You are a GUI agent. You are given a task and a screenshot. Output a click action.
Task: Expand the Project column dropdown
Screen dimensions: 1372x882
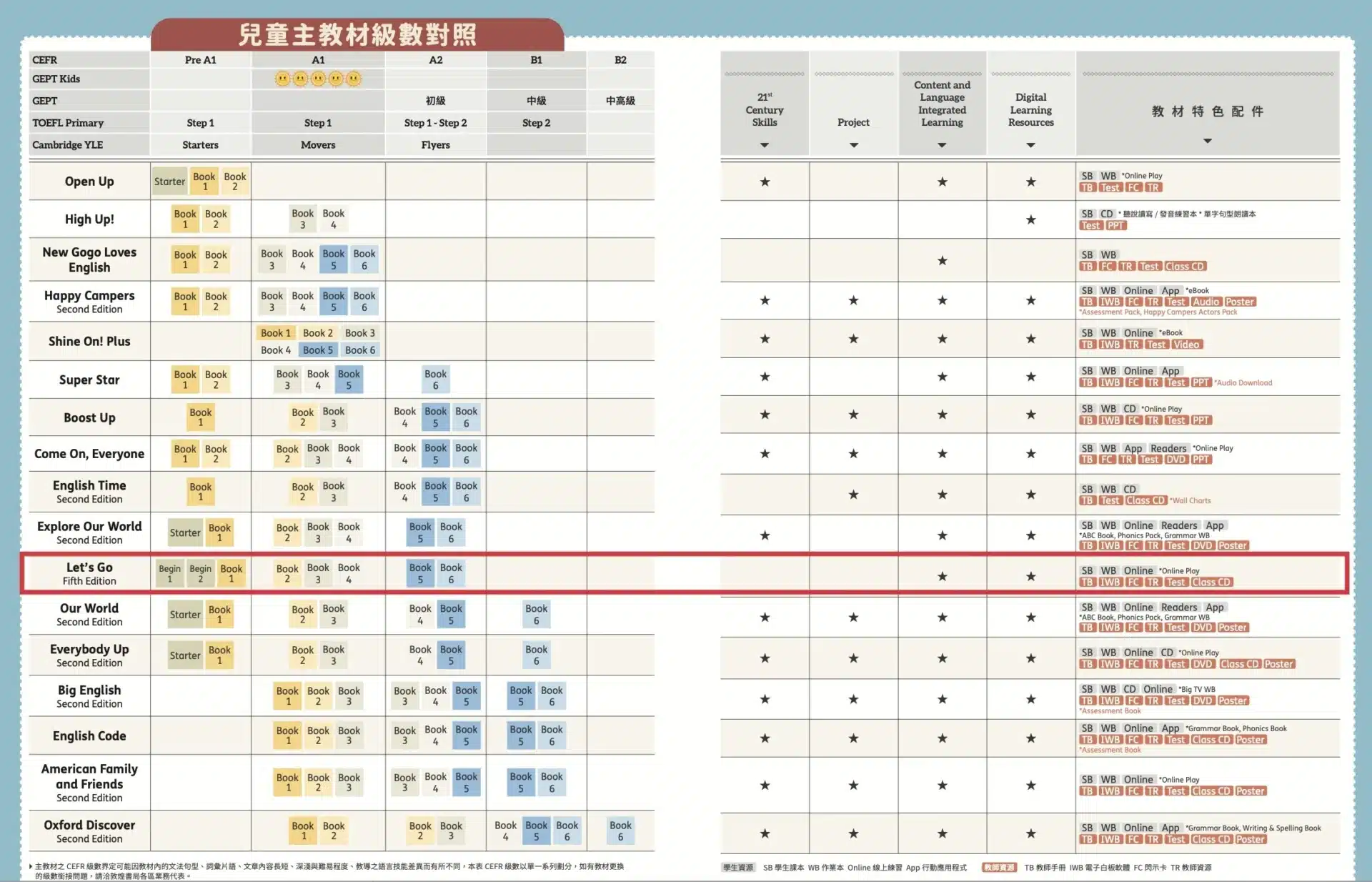[853, 145]
